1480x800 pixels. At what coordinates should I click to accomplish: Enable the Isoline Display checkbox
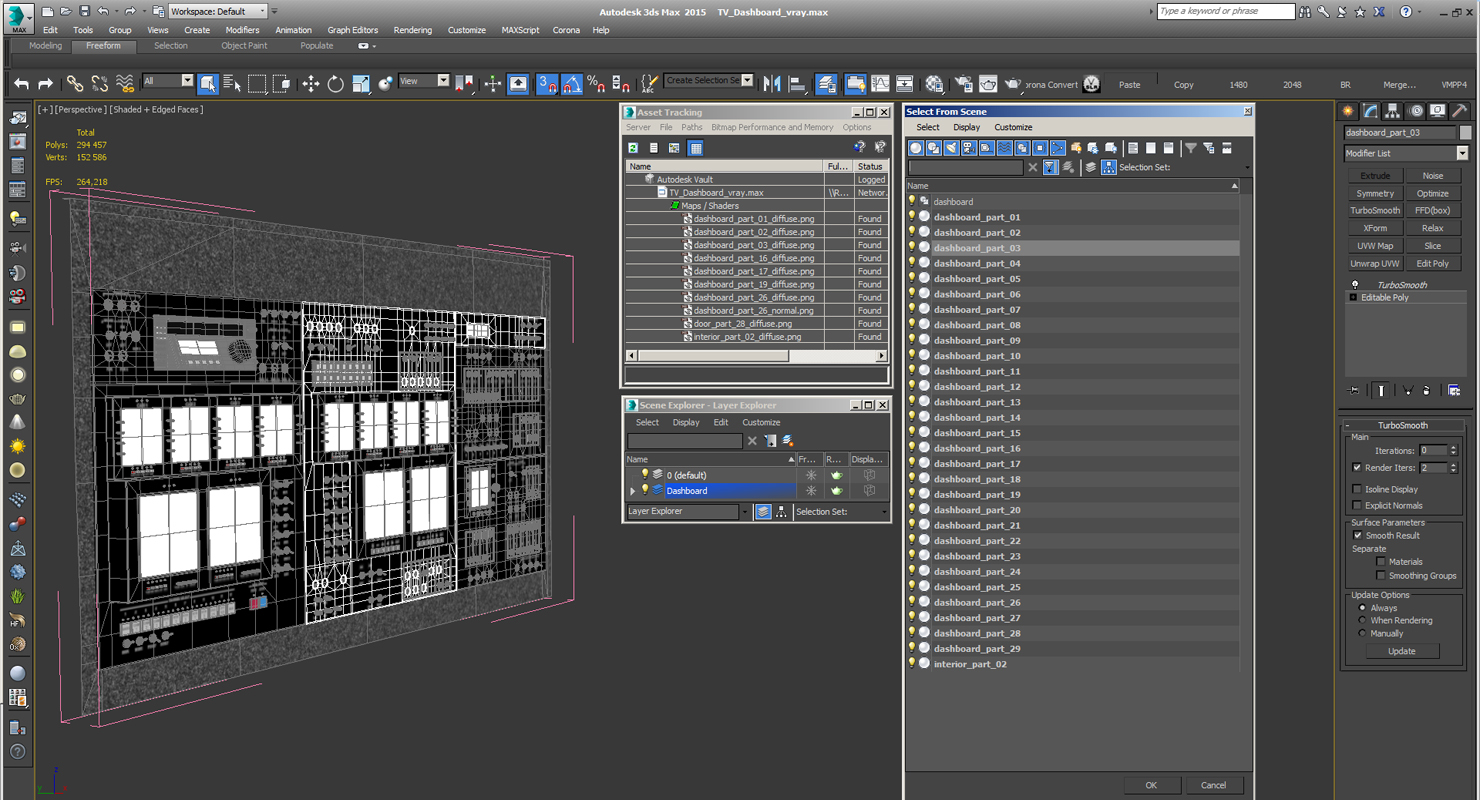pyautogui.click(x=1357, y=490)
